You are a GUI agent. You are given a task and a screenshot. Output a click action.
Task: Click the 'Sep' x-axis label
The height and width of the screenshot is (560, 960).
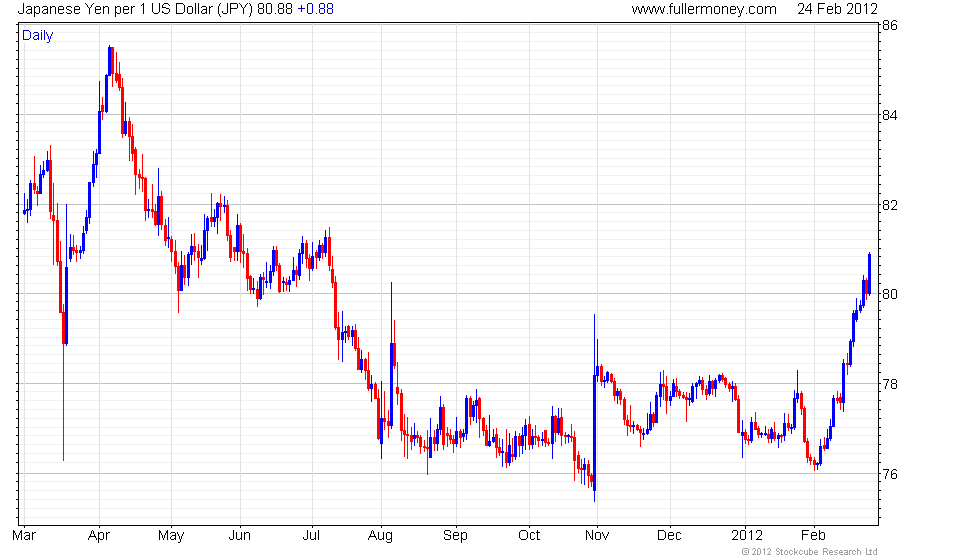click(x=455, y=536)
